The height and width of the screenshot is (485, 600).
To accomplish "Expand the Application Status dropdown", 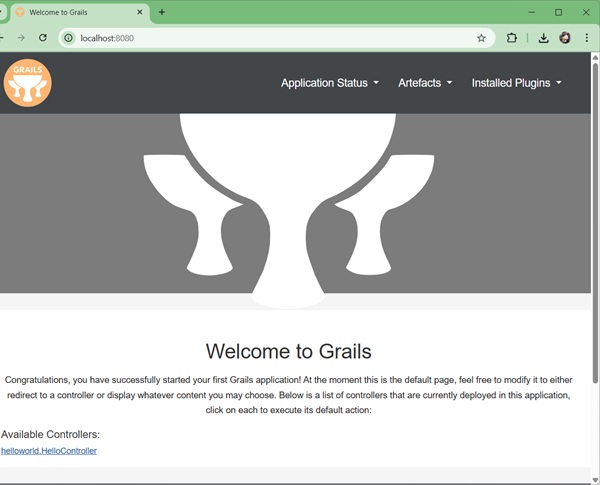I will [330, 83].
